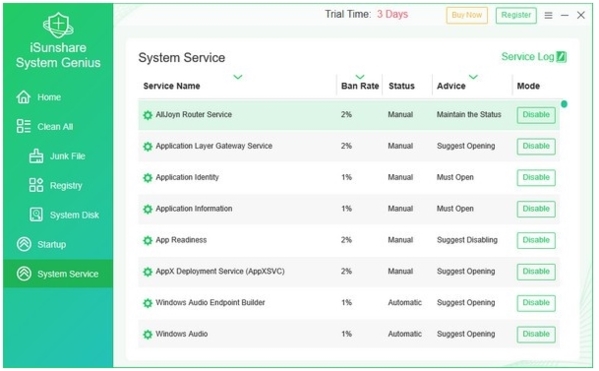Select 'Windows Audio Endpoint Builder' name

(210, 303)
